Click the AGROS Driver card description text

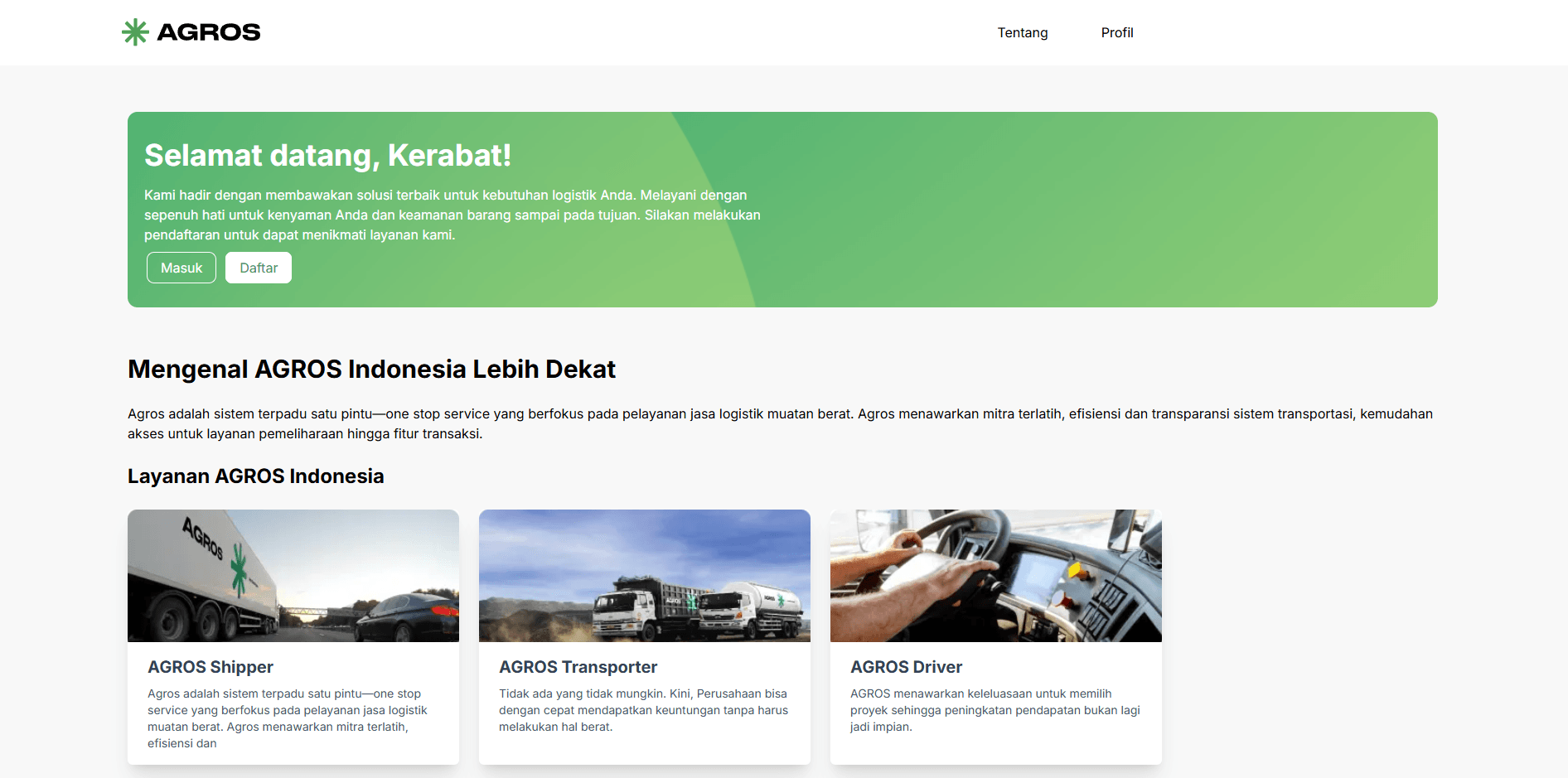[995, 710]
